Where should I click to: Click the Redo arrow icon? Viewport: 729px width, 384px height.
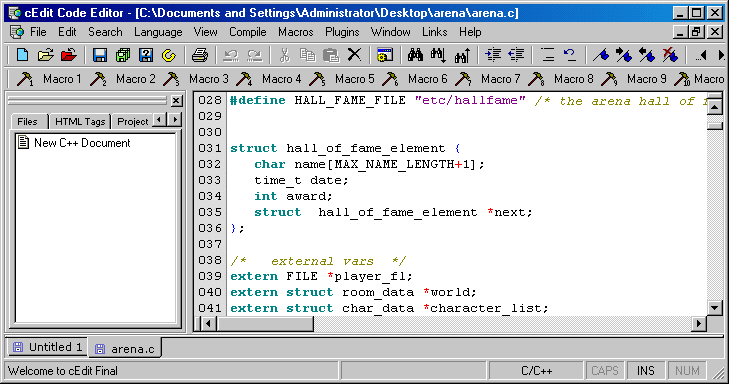(x=254, y=55)
